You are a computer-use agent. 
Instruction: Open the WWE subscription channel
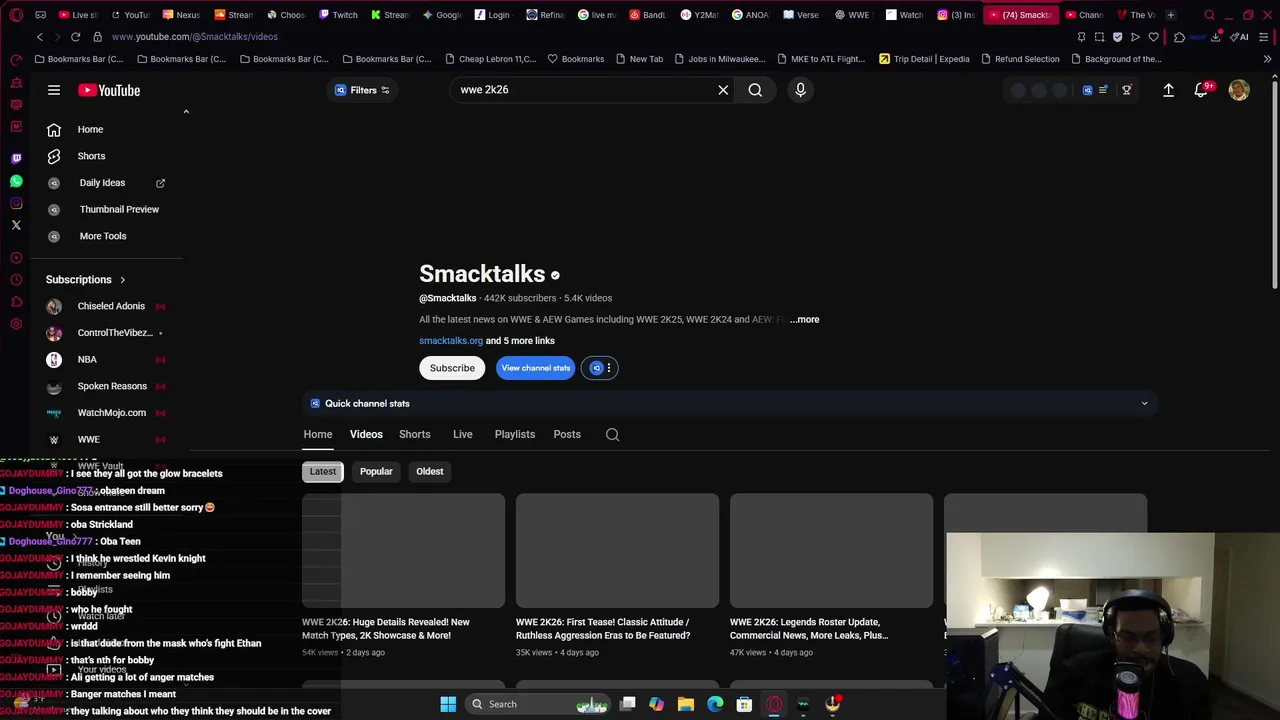(88, 439)
